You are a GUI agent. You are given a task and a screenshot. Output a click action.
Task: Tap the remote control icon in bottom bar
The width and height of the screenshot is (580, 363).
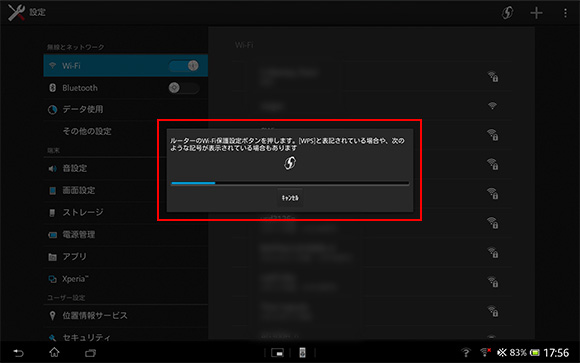coord(302,353)
